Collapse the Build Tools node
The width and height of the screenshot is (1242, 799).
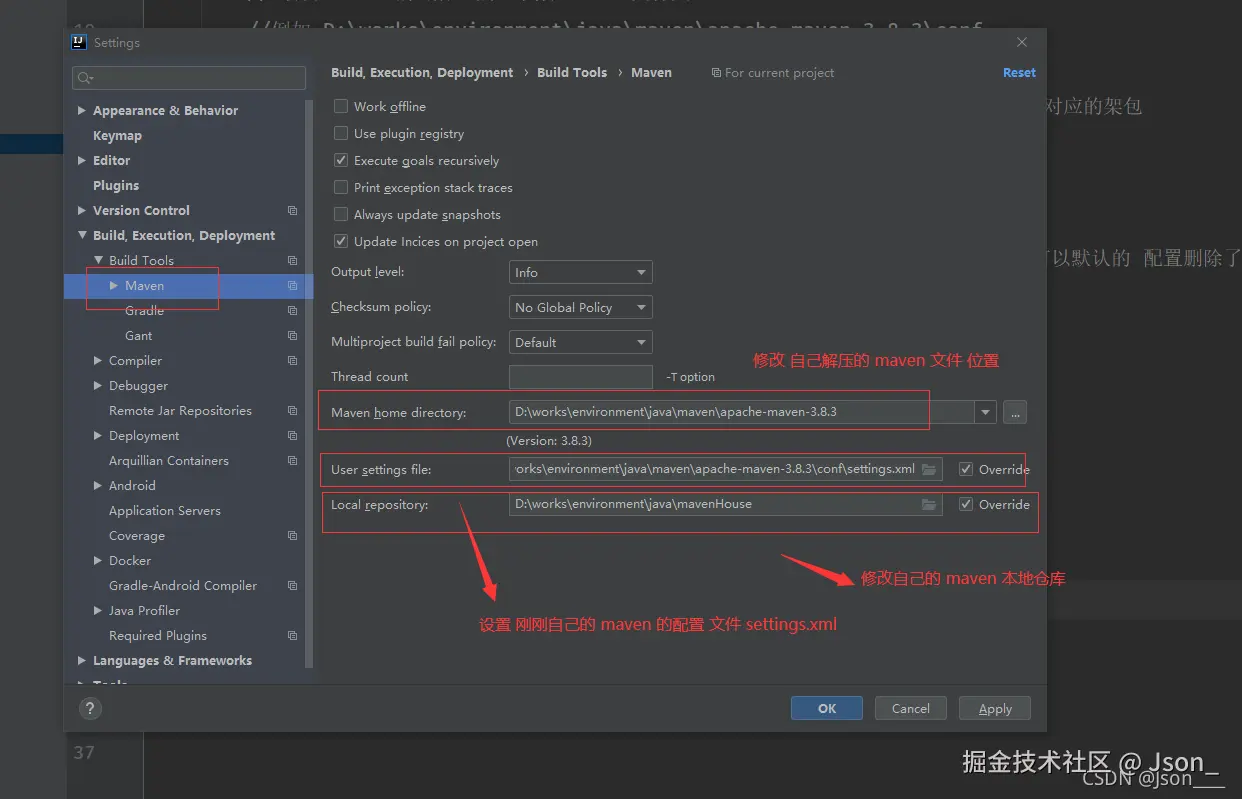[98, 260]
